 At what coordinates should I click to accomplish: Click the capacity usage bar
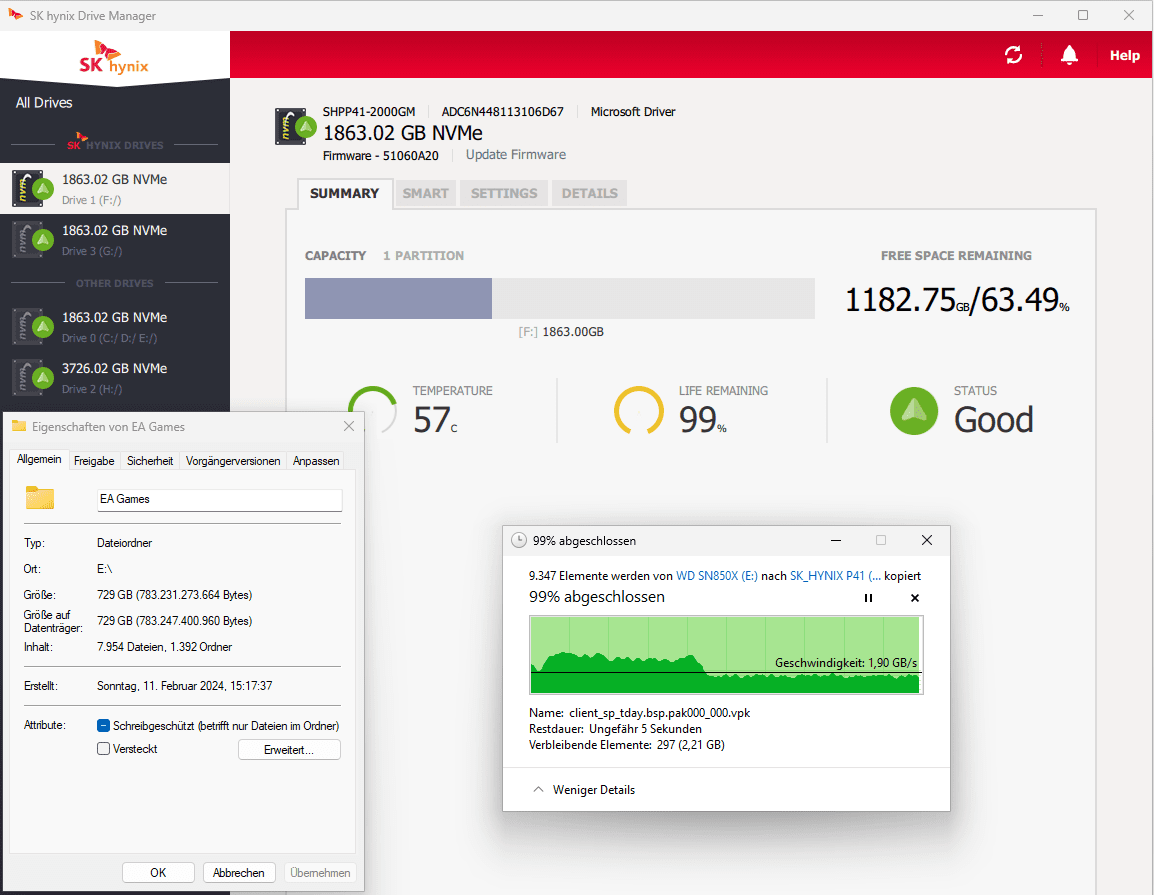tap(559, 299)
